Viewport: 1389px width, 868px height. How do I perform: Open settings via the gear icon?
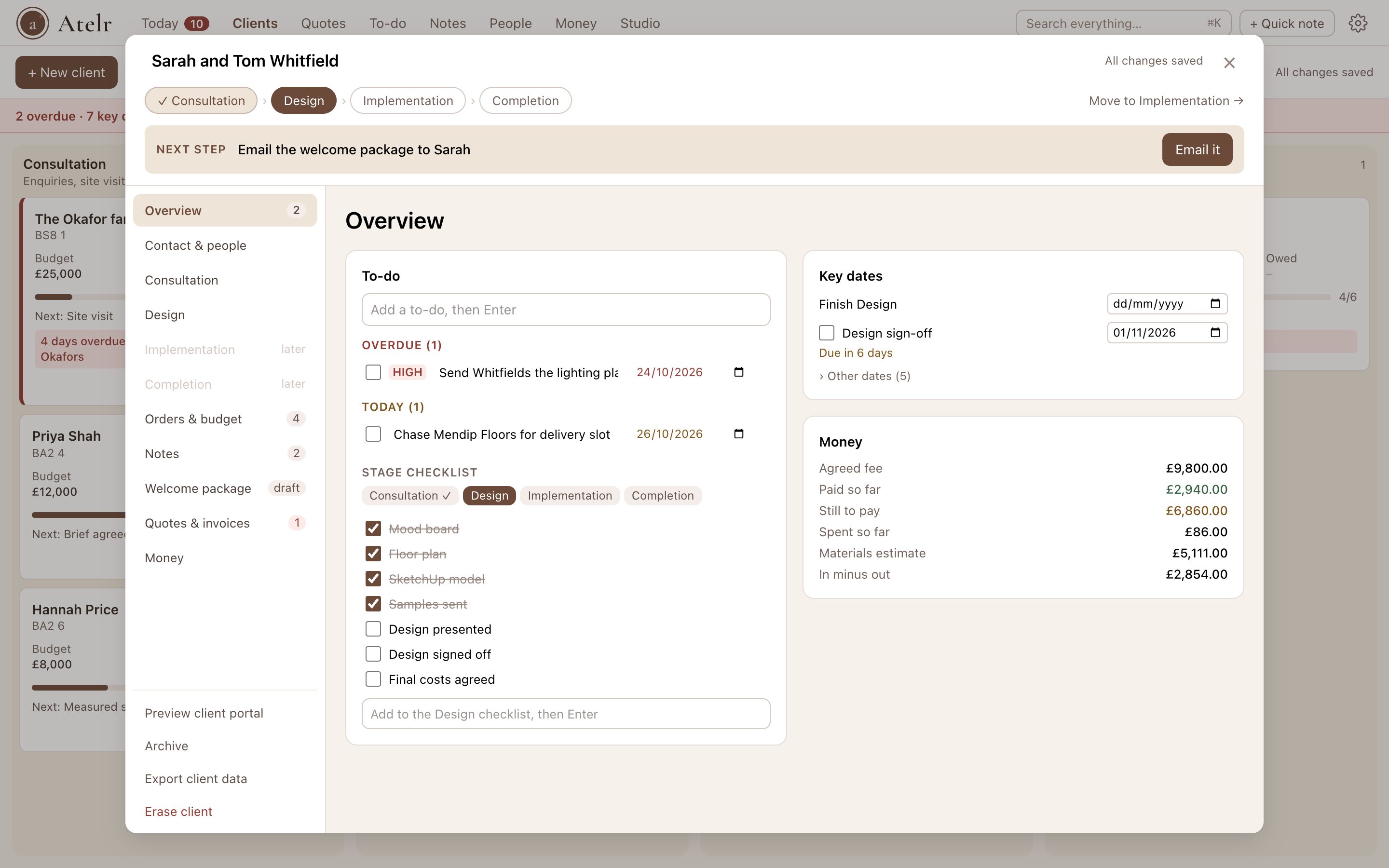coord(1358,24)
